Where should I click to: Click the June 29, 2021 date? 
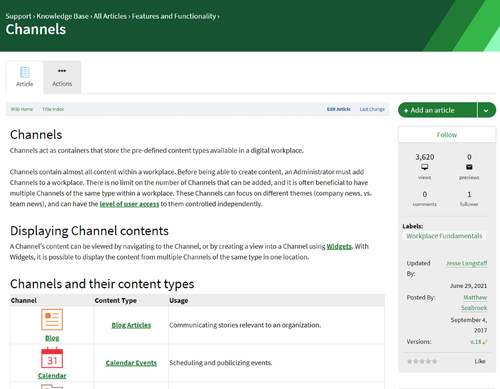point(468,286)
